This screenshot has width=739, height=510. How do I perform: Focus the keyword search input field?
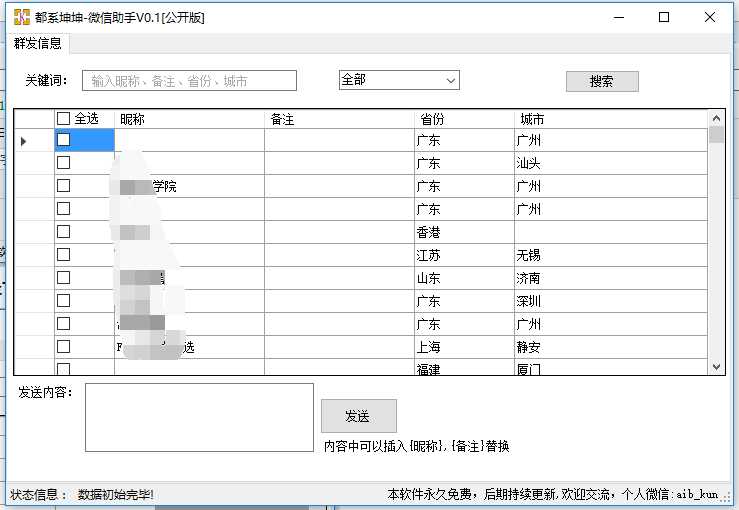point(189,81)
